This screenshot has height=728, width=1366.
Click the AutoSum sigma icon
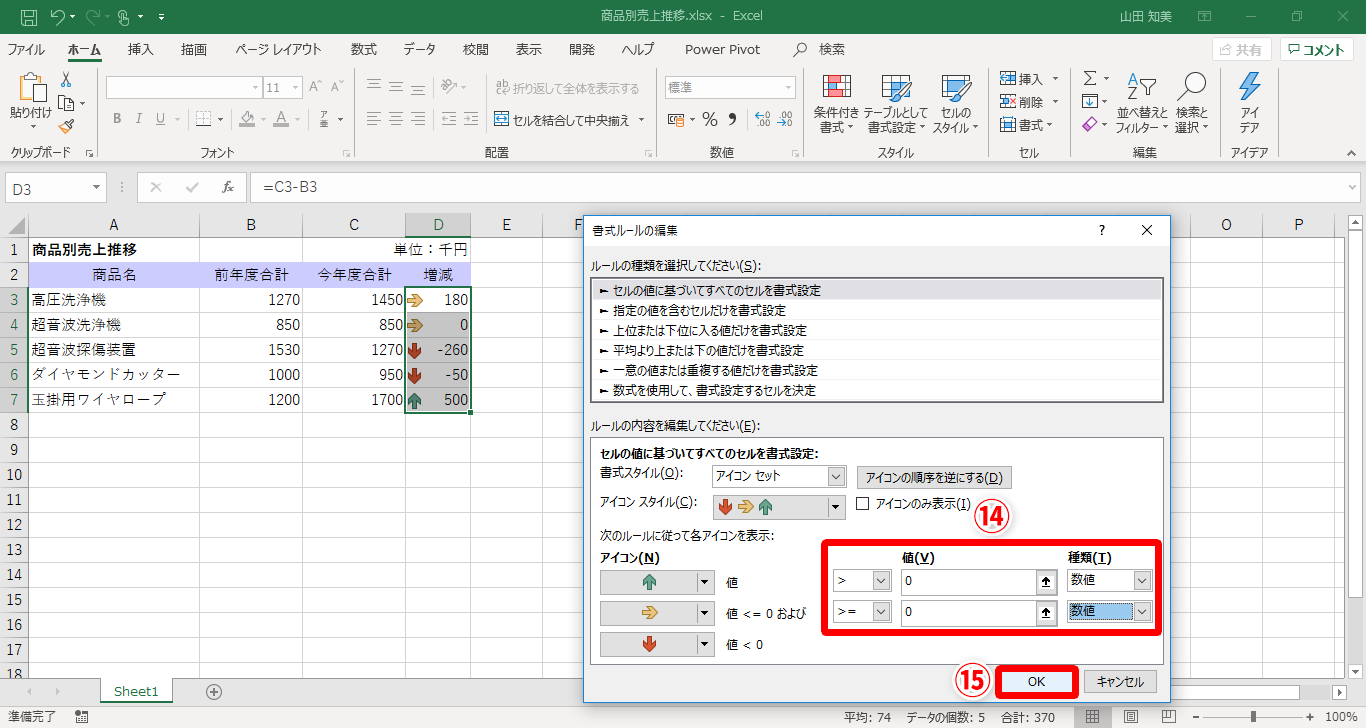(1090, 79)
